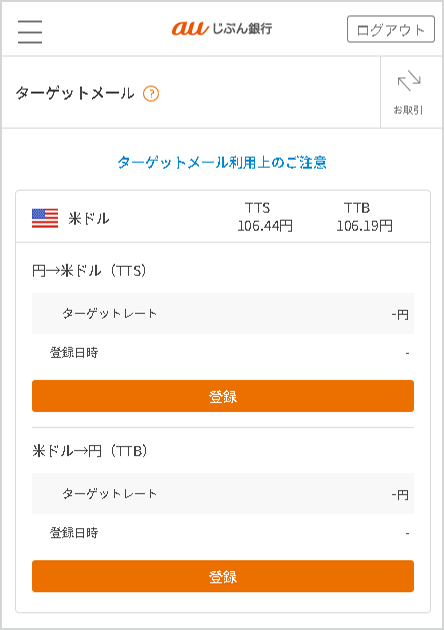Select the TTS ターゲットレート row
This screenshot has height=630, width=444.
coord(223,313)
